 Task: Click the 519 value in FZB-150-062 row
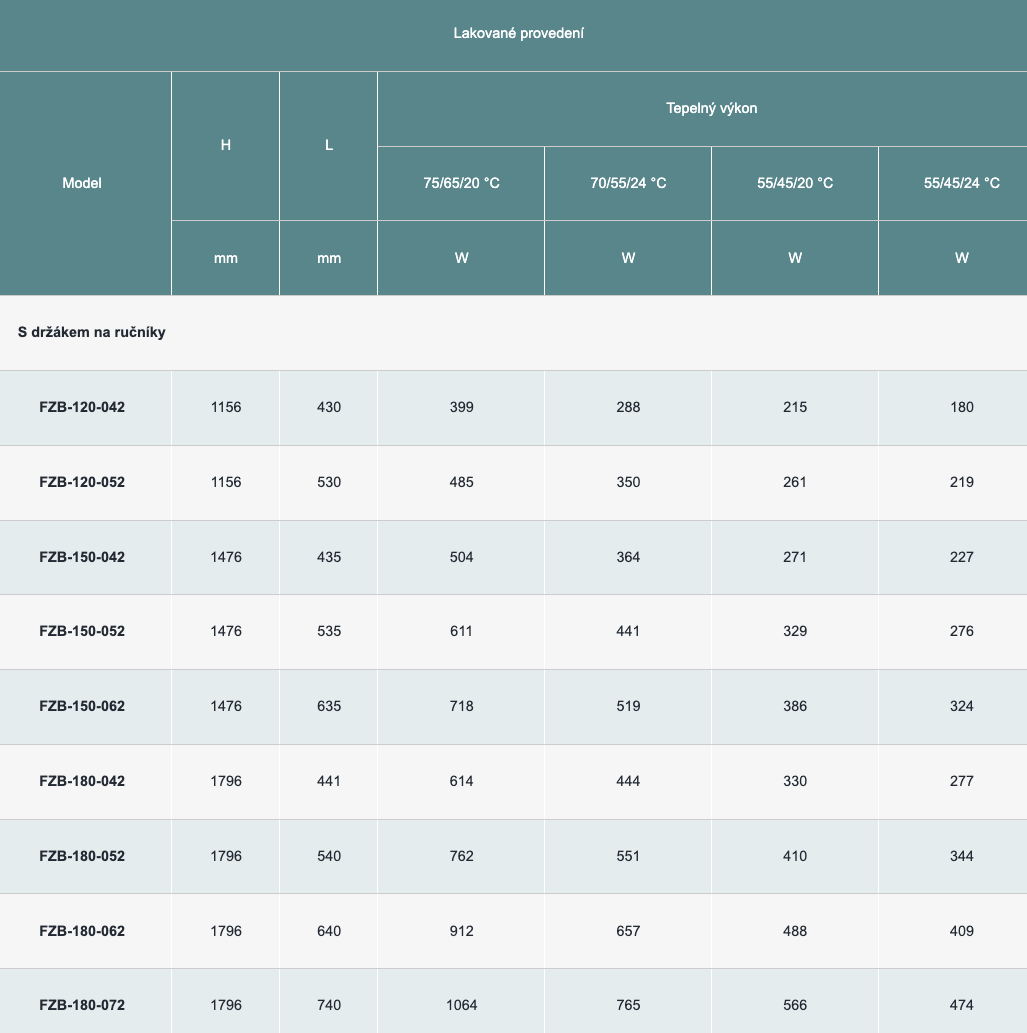(x=628, y=706)
